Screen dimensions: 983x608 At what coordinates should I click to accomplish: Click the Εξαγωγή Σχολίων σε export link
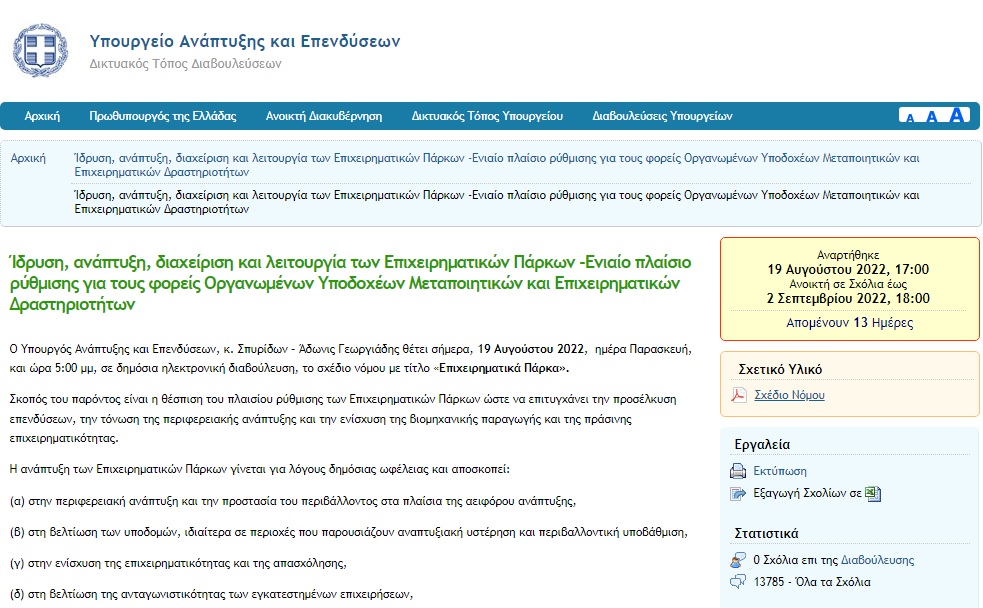(x=807, y=493)
